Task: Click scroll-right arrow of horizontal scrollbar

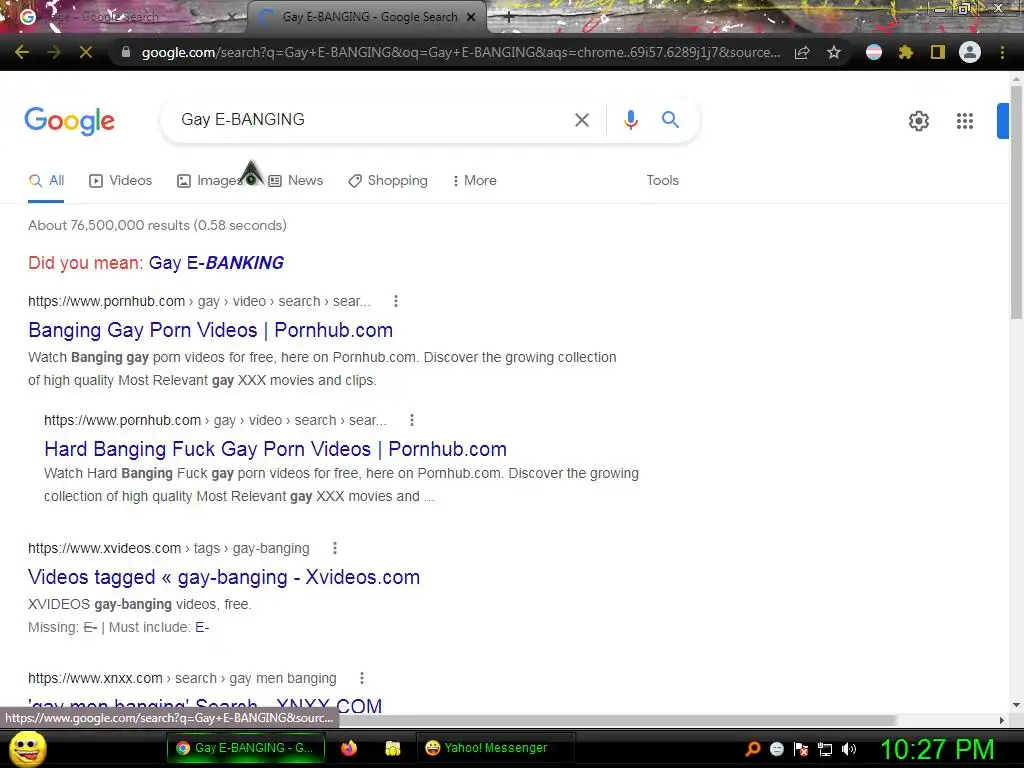Action: click(1002, 720)
